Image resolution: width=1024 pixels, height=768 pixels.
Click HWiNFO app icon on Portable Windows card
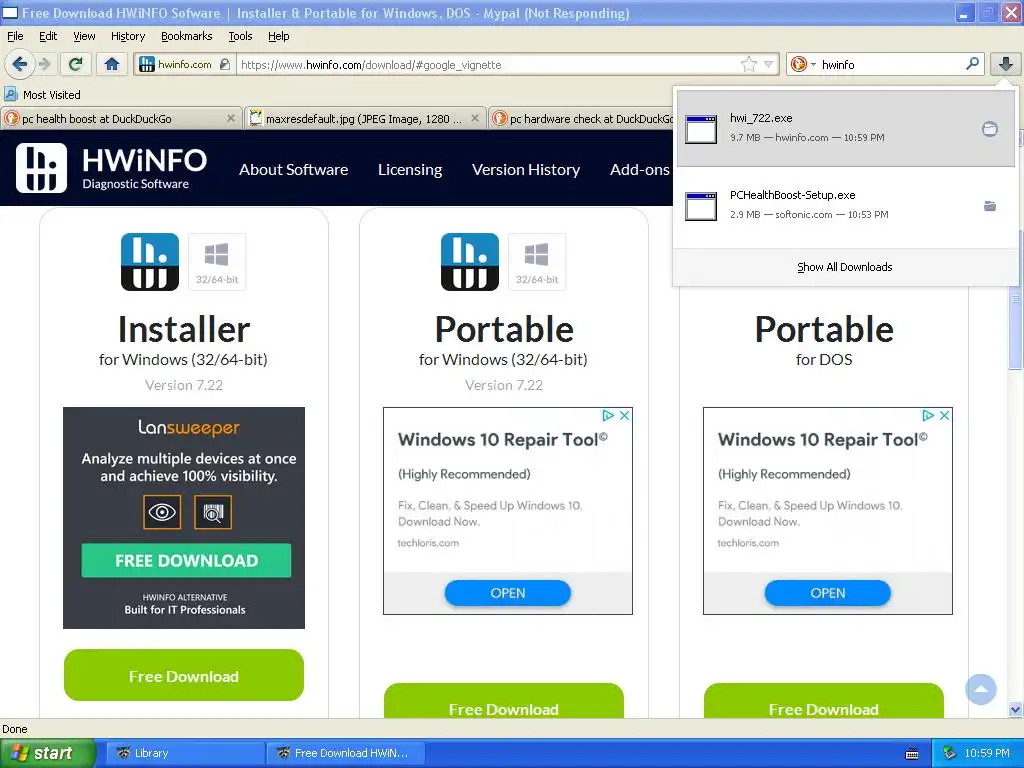(x=470, y=262)
